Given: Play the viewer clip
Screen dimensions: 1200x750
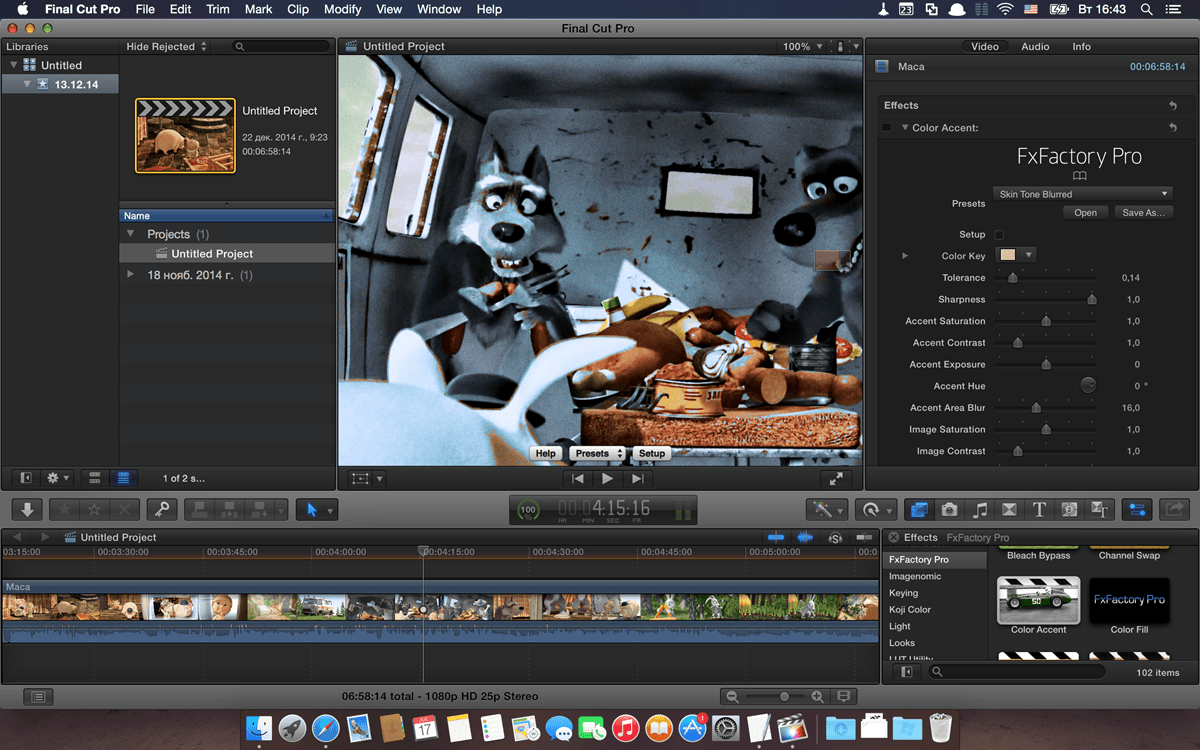Looking at the screenshot, I should point(607,479).
